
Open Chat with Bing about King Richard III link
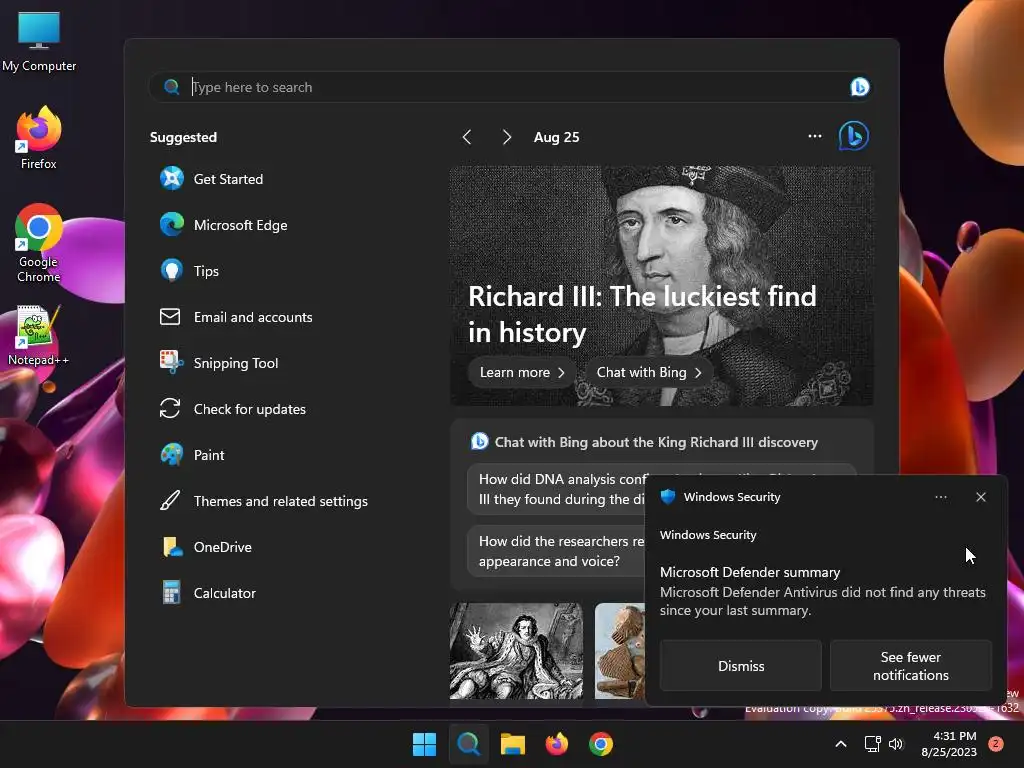(656, 442)
